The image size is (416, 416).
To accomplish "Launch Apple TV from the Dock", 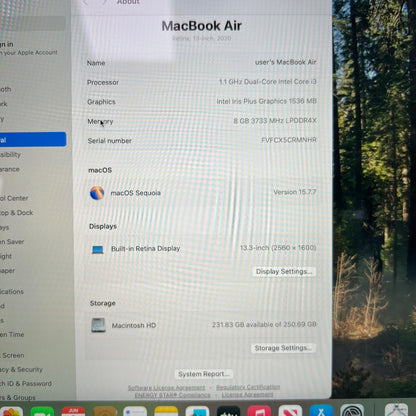I will [228, 412].
